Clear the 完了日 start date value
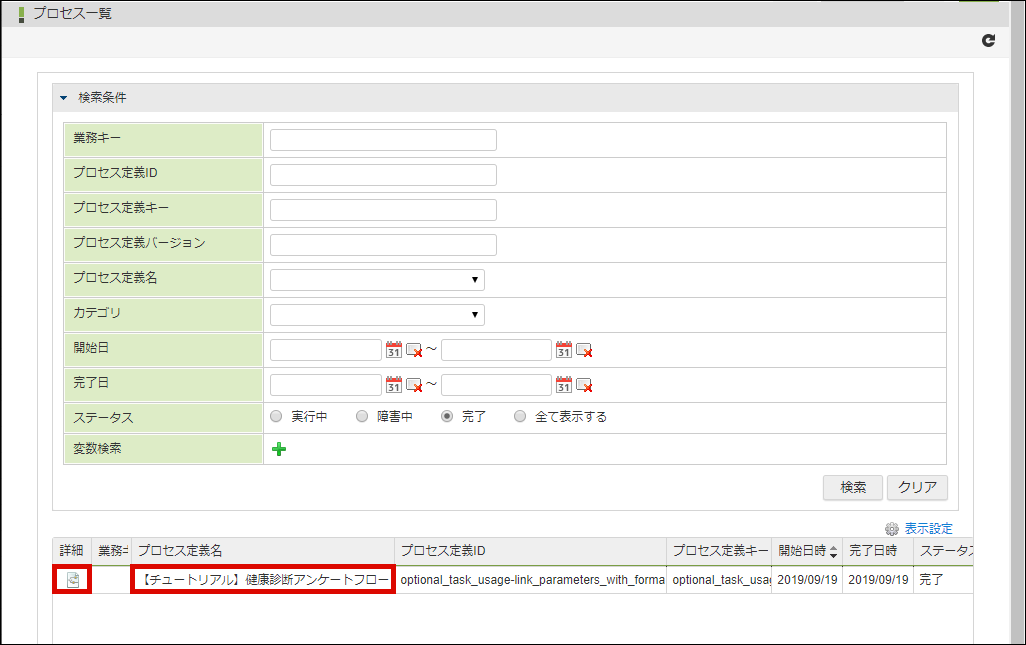This screenshot has width=1026, height=645. [x=414, y=385]
